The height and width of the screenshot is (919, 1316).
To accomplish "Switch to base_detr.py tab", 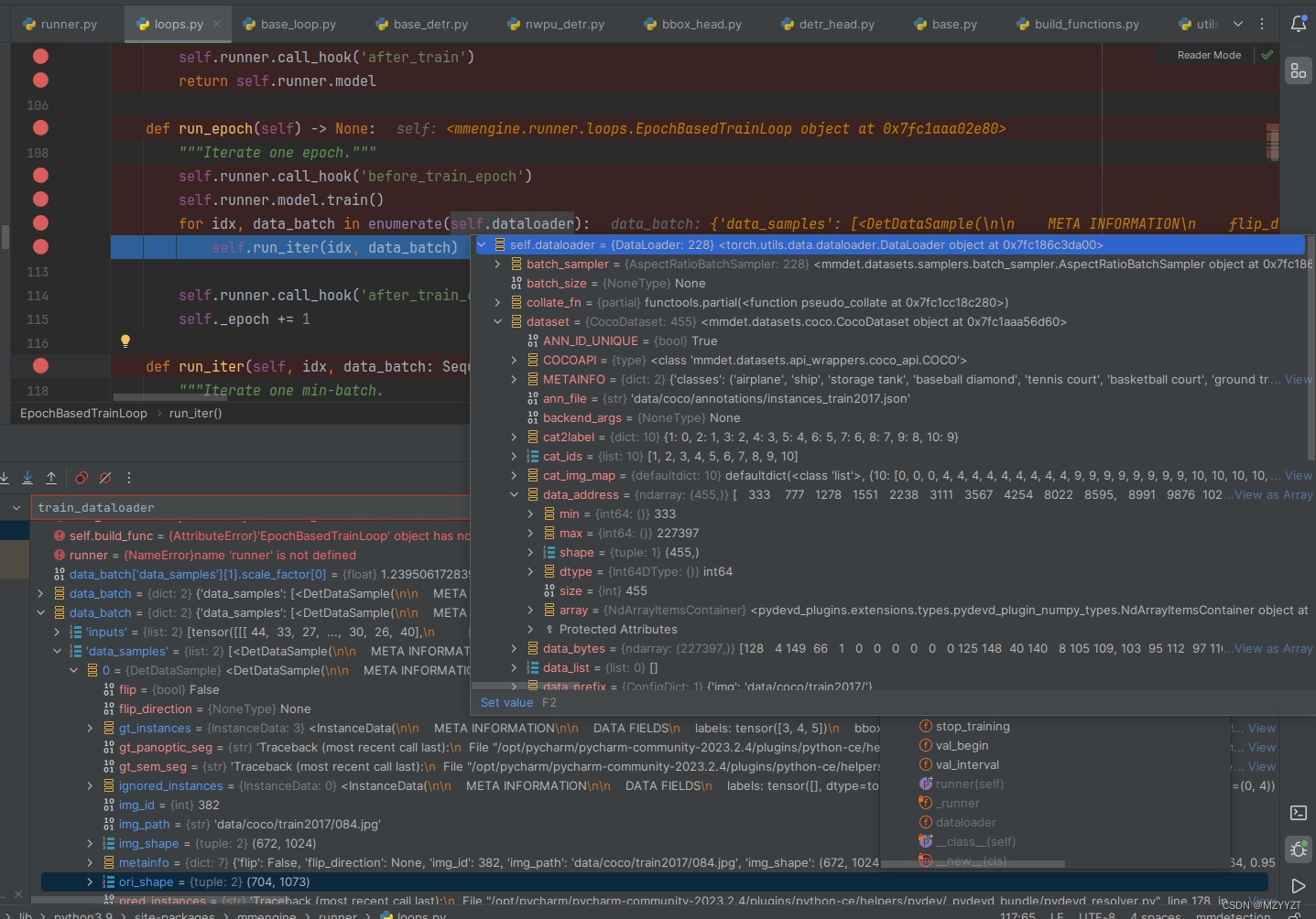I will click(x=421, y=25).
